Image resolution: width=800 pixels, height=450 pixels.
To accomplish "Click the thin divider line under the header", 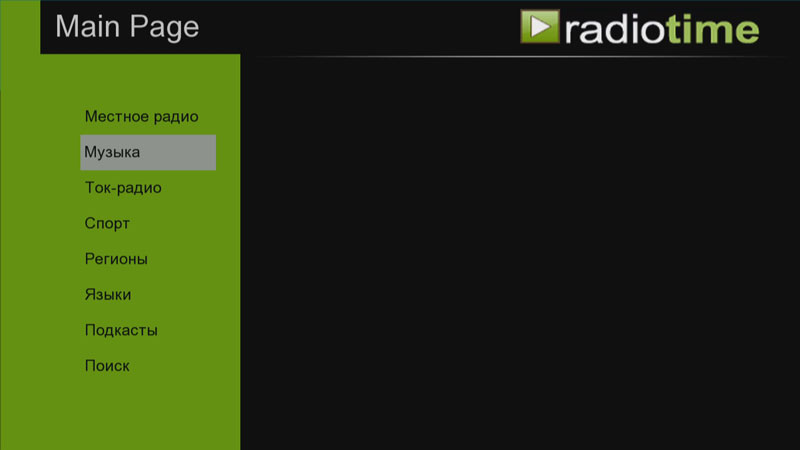I will [520, 56].
